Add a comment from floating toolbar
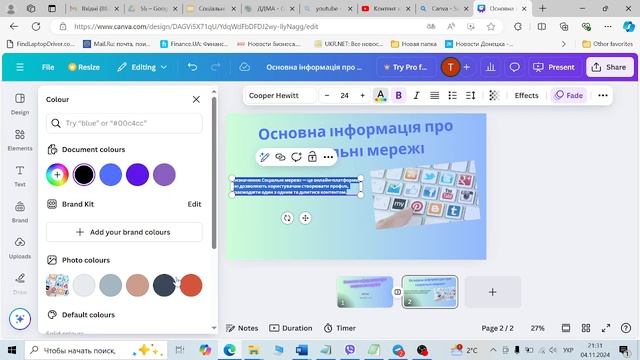The image size is (640, 360). pyautogui.click(x=296, y=157)
